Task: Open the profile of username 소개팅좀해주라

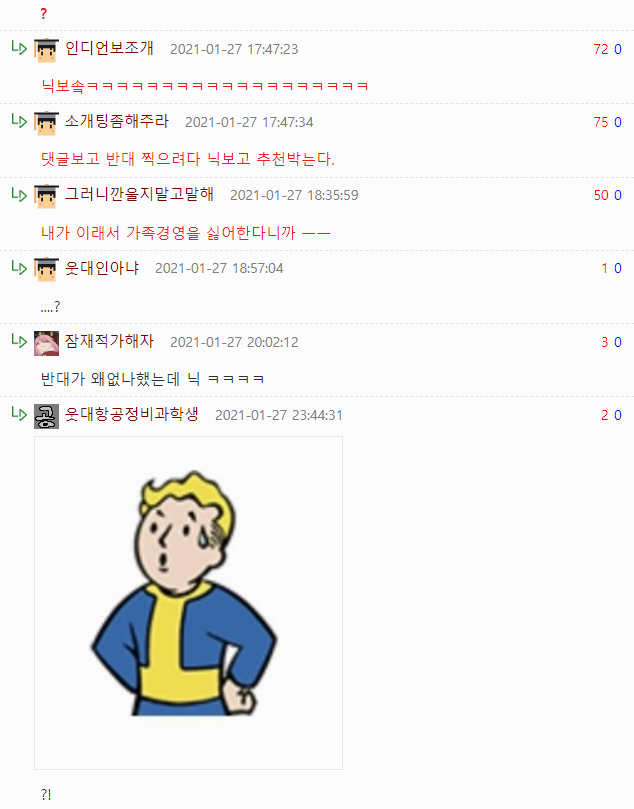Action: (x=117, y=121)
